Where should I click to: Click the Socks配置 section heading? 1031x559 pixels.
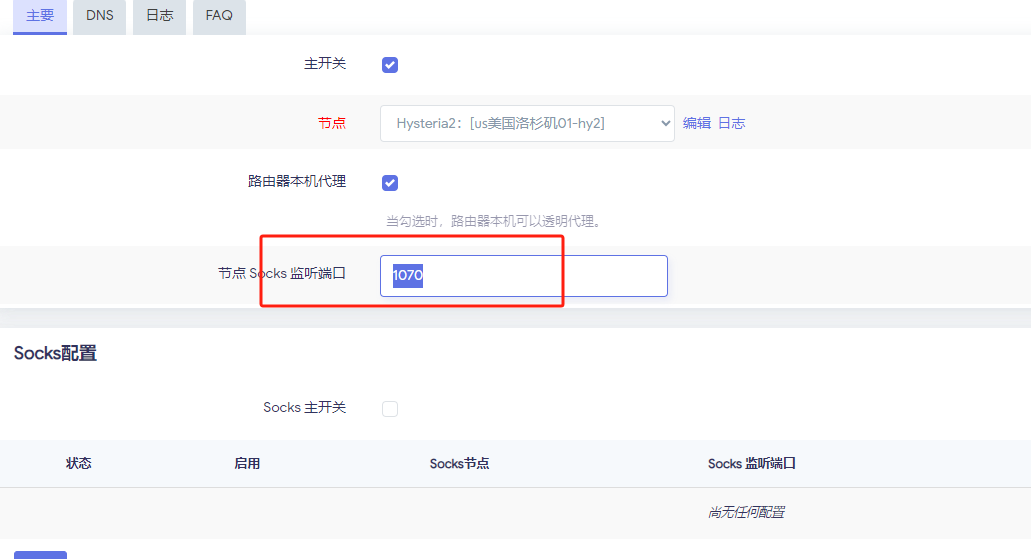(x=55, y=353)
